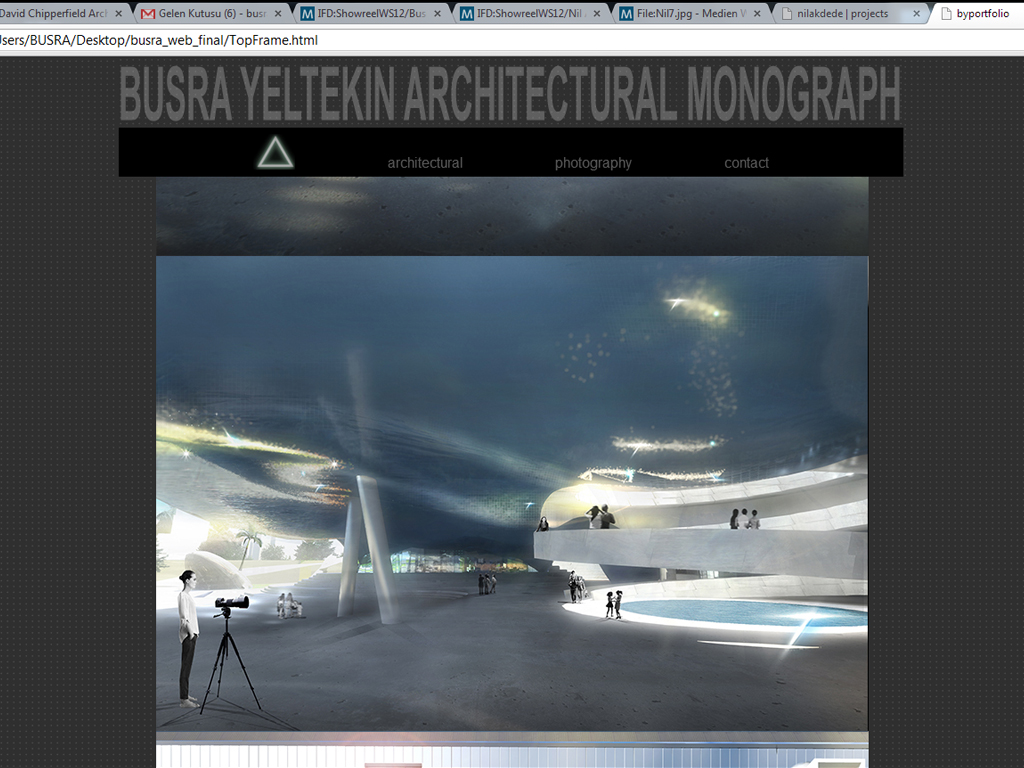Click the main architectural rendering image

[512, 490]
